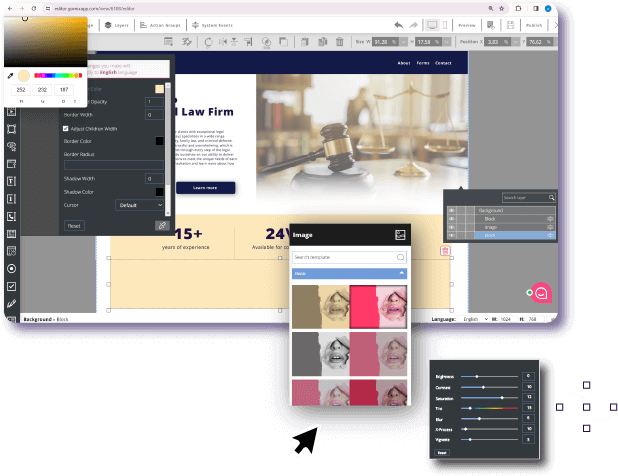Switch to desktop view icon
618x476 pixels.
point(431,24)
